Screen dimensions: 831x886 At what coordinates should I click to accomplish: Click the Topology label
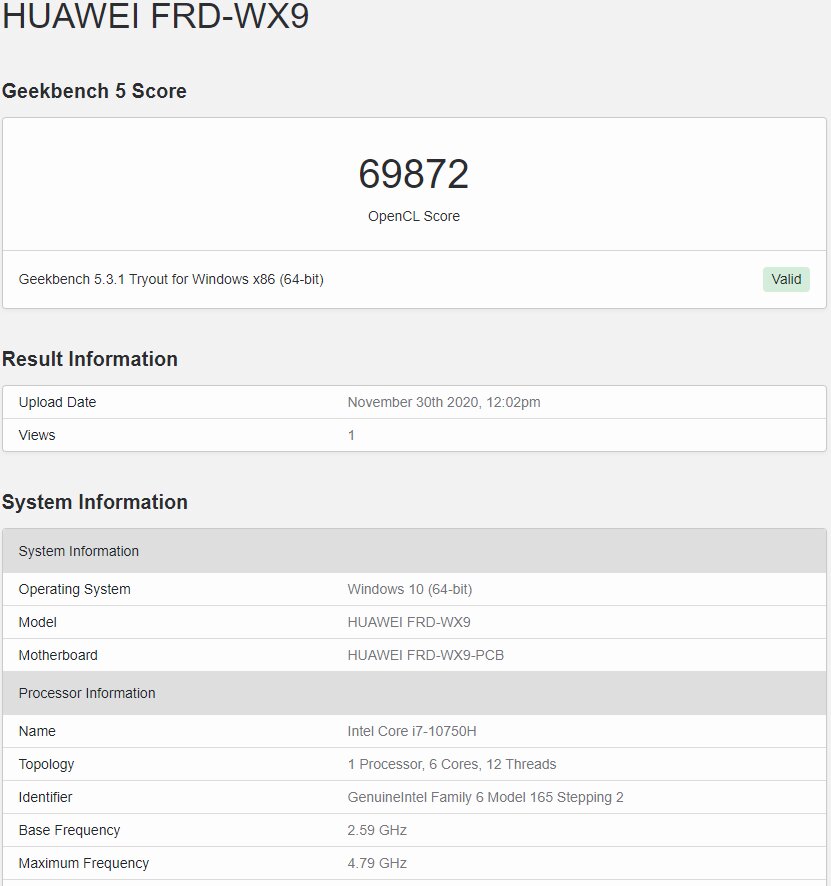pos(46,765)
